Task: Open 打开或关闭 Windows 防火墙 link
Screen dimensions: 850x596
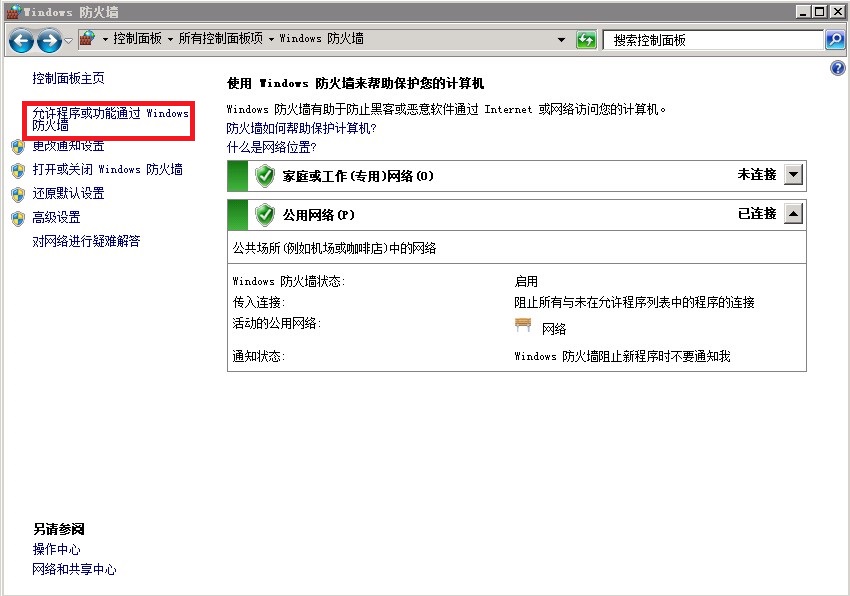Action: (x=107, y=170)
